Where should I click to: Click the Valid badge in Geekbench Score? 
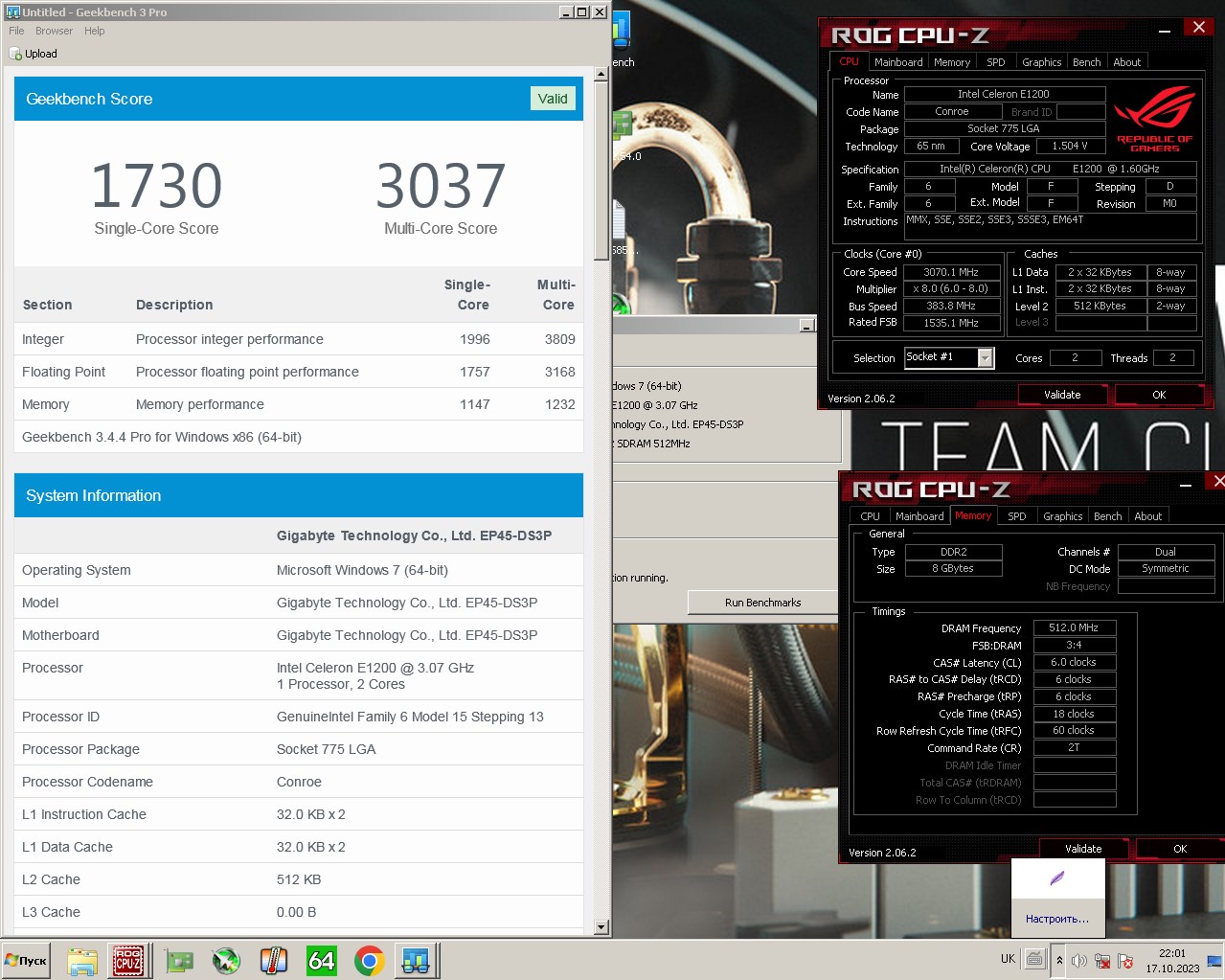pyautogui.click(x=553, y=99)
